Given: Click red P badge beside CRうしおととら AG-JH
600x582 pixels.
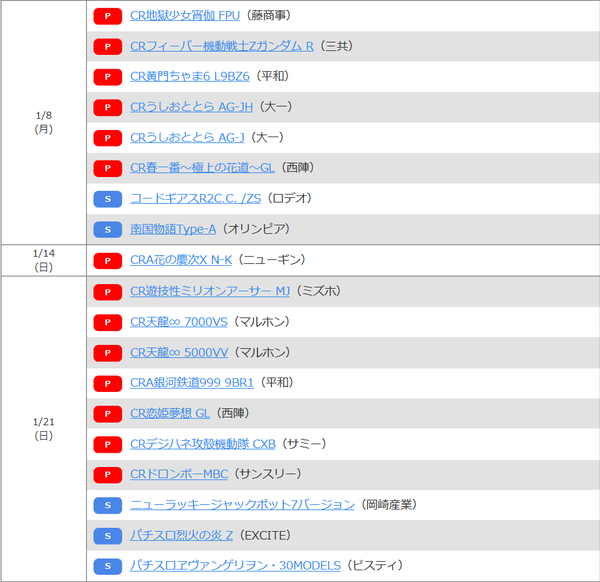Looking at the screenshot, I should pos(108,108).
